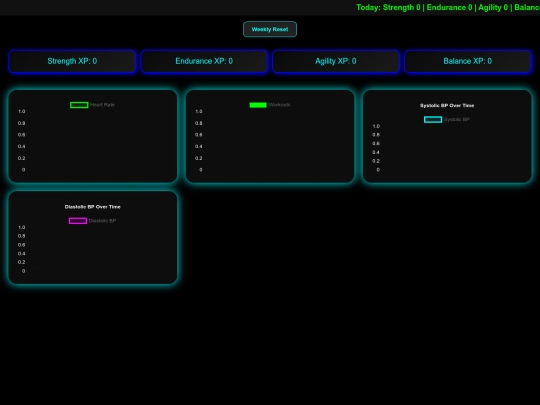Select the Balance XP: 0 card
This screenshot has width=540, height=405.
pos(468,61)
